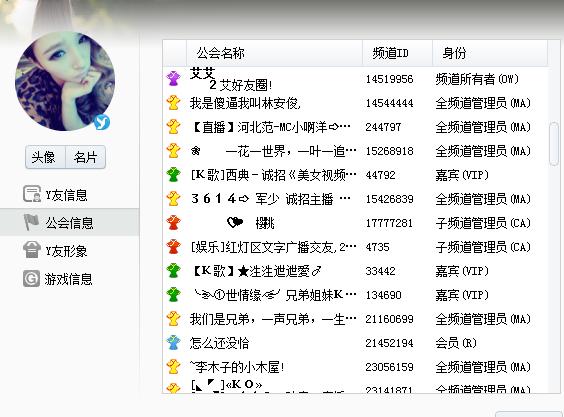The image size is (564, 417).
Task: Click channel ID 21160699
Action: (389, 319)
